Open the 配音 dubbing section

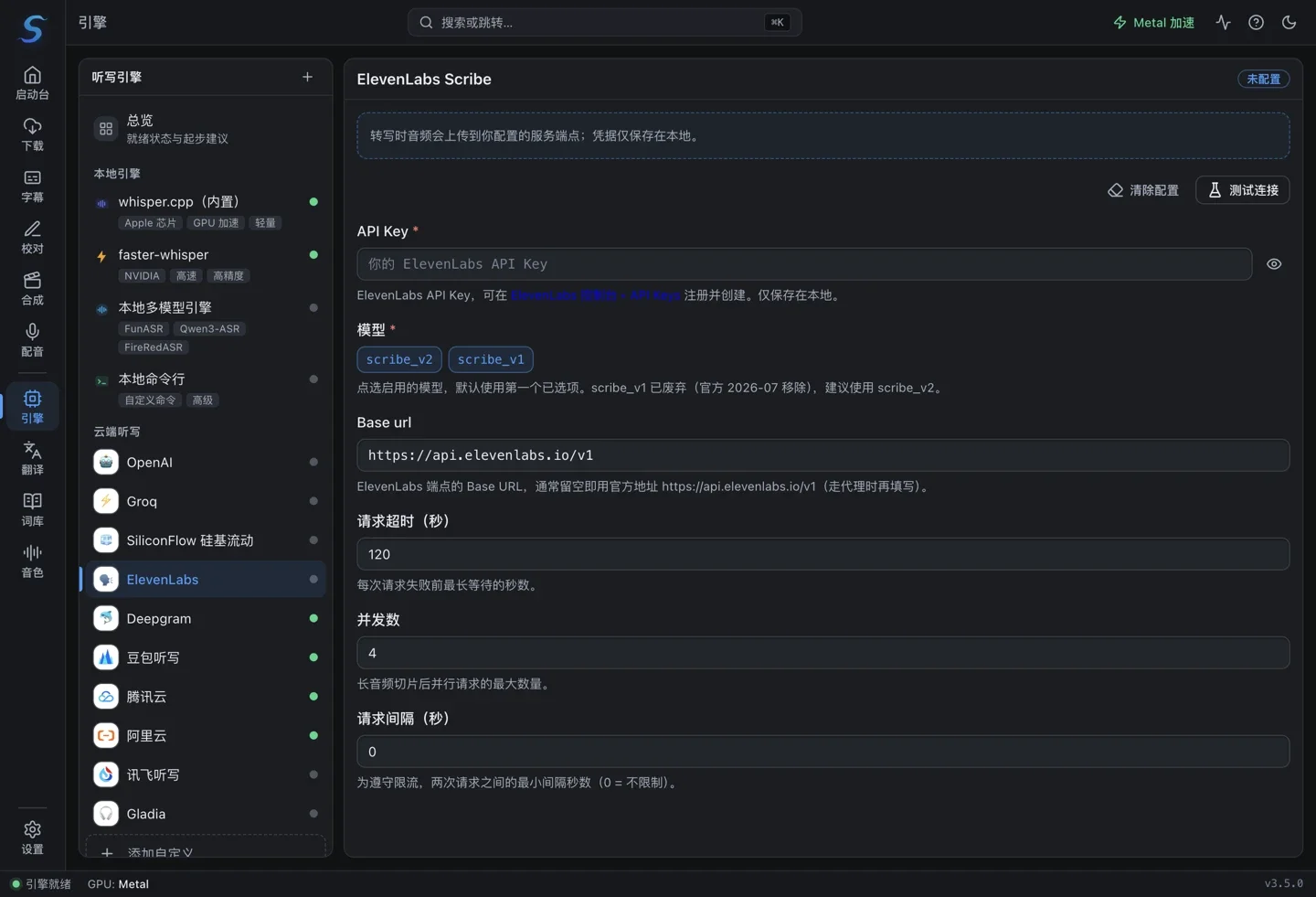pos(32,339)
